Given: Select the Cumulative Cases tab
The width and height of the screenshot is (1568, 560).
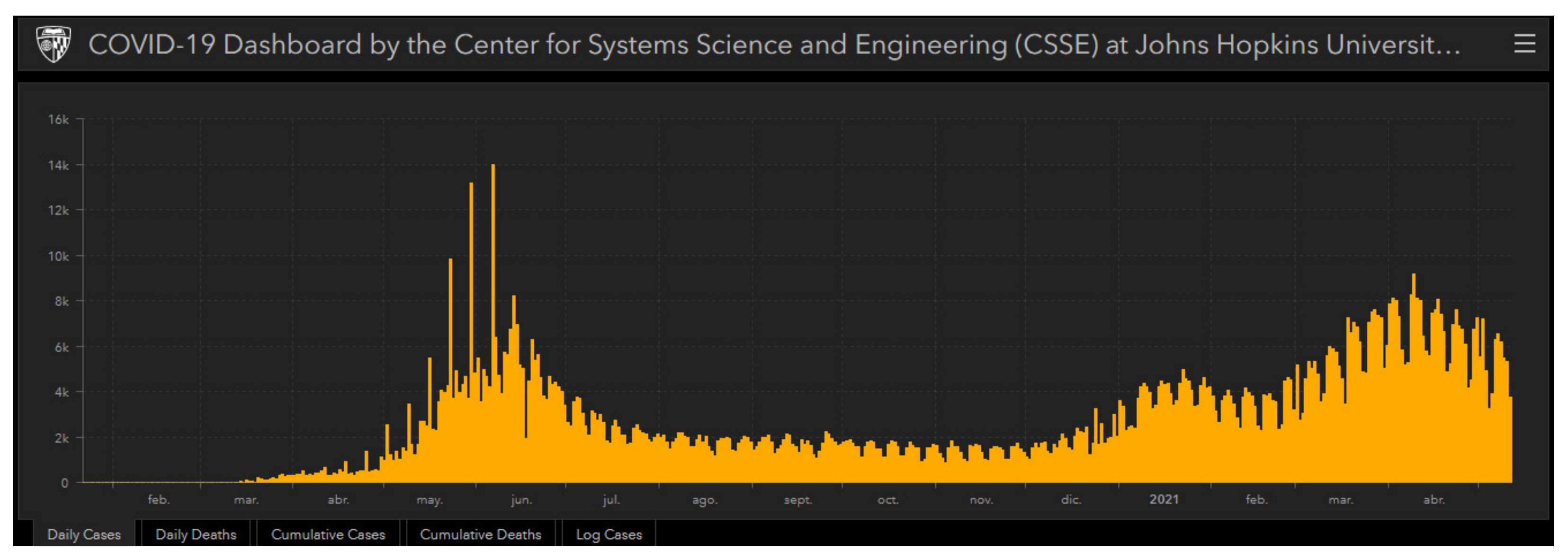Looking at the screenshot, I should pos(328,534).
